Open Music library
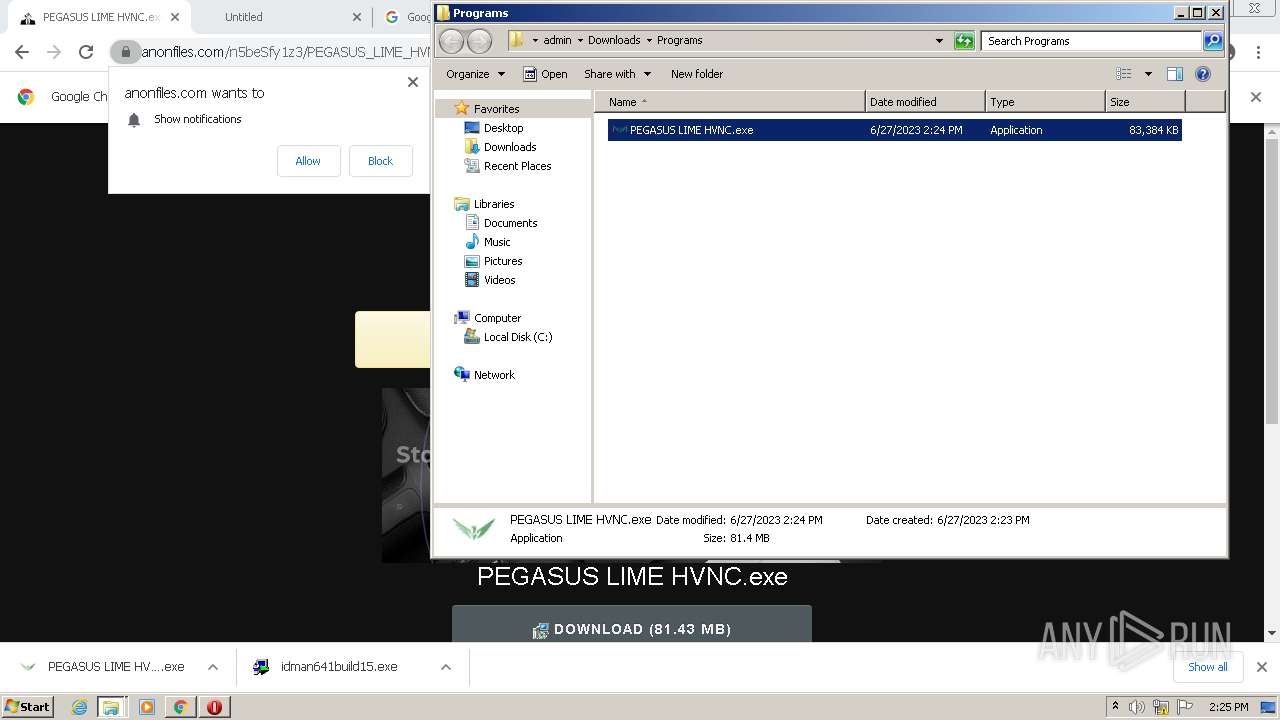Viewport: 1280px width, 720px height. tap(497, 242)
